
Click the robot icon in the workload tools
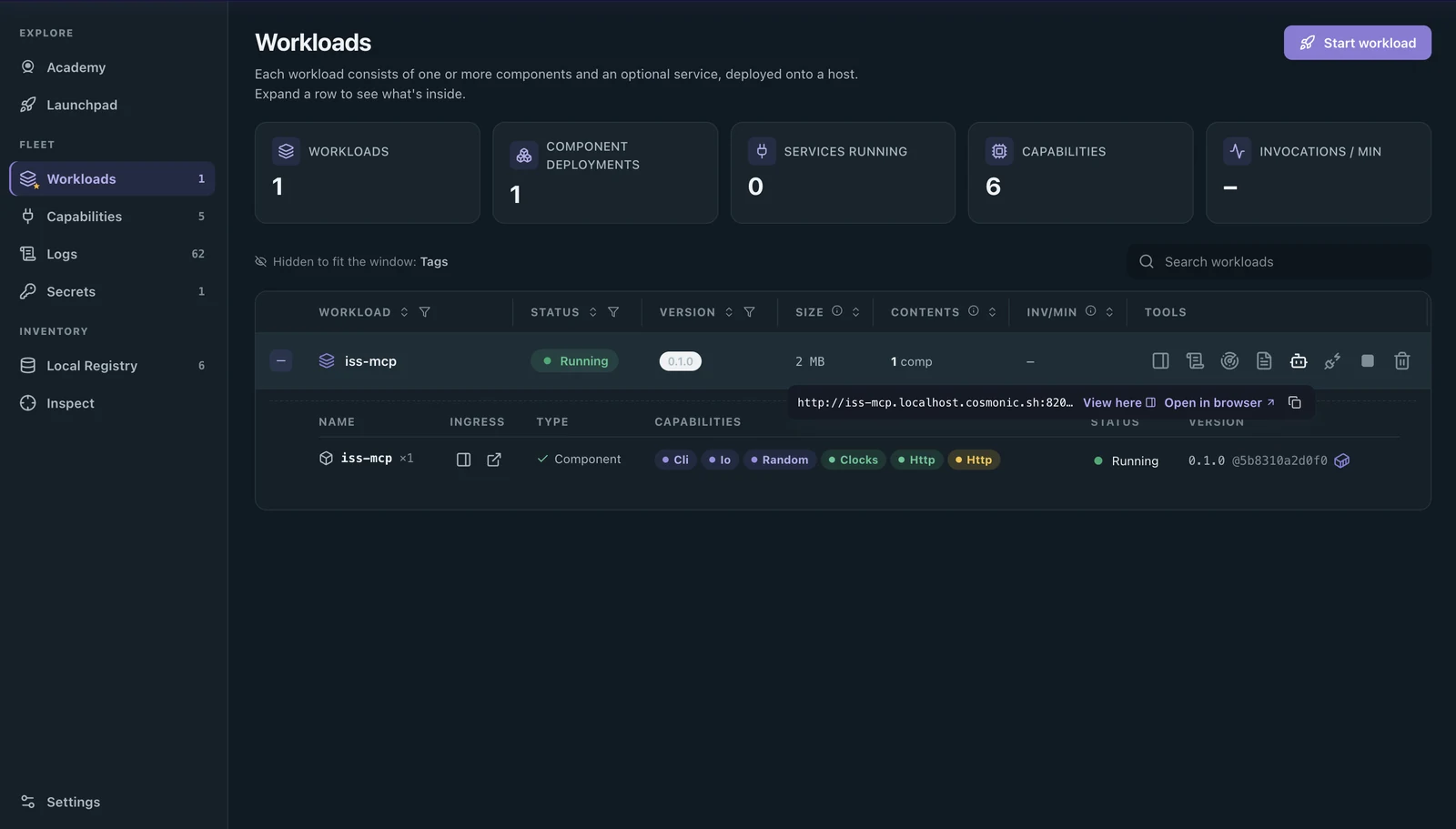pyautogui.click(x=1299, y=361)
